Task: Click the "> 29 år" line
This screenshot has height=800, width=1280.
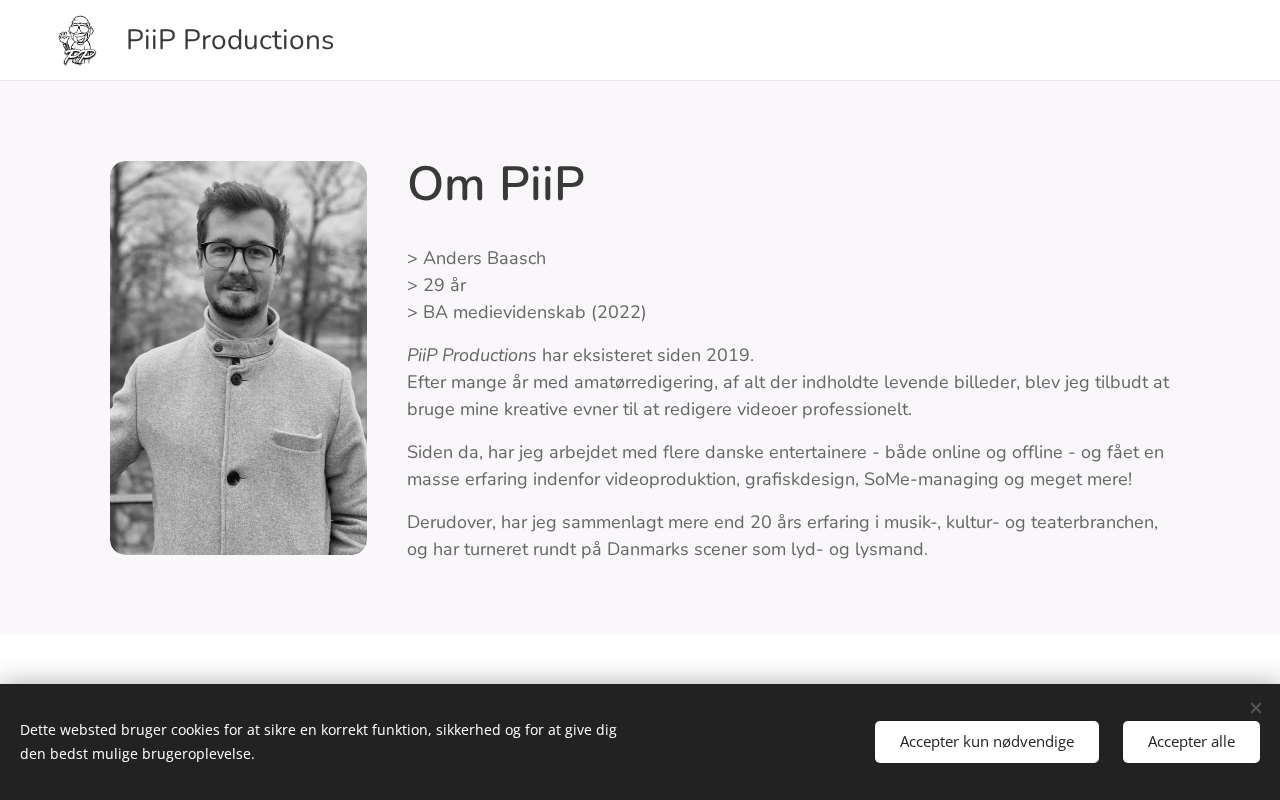Action: (437, 286)
